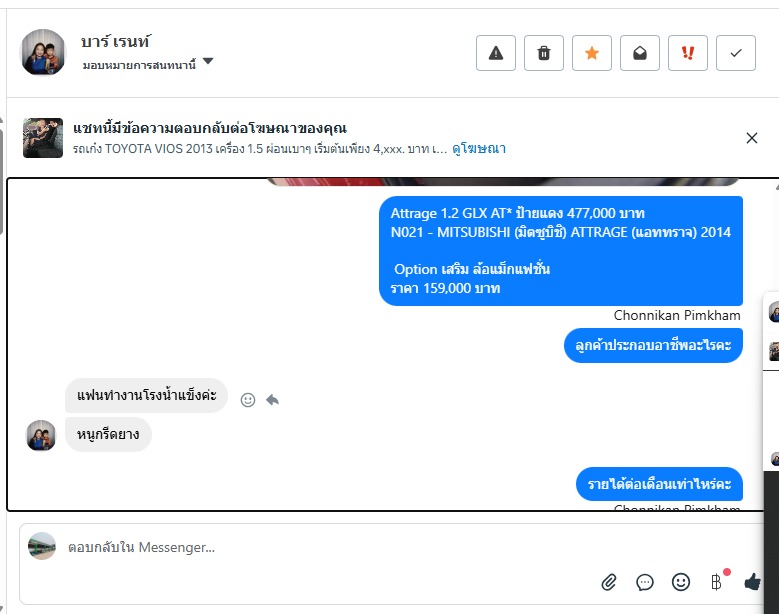
Task: Open the ดูโฆษณา ad link
Action: point(478,149)
